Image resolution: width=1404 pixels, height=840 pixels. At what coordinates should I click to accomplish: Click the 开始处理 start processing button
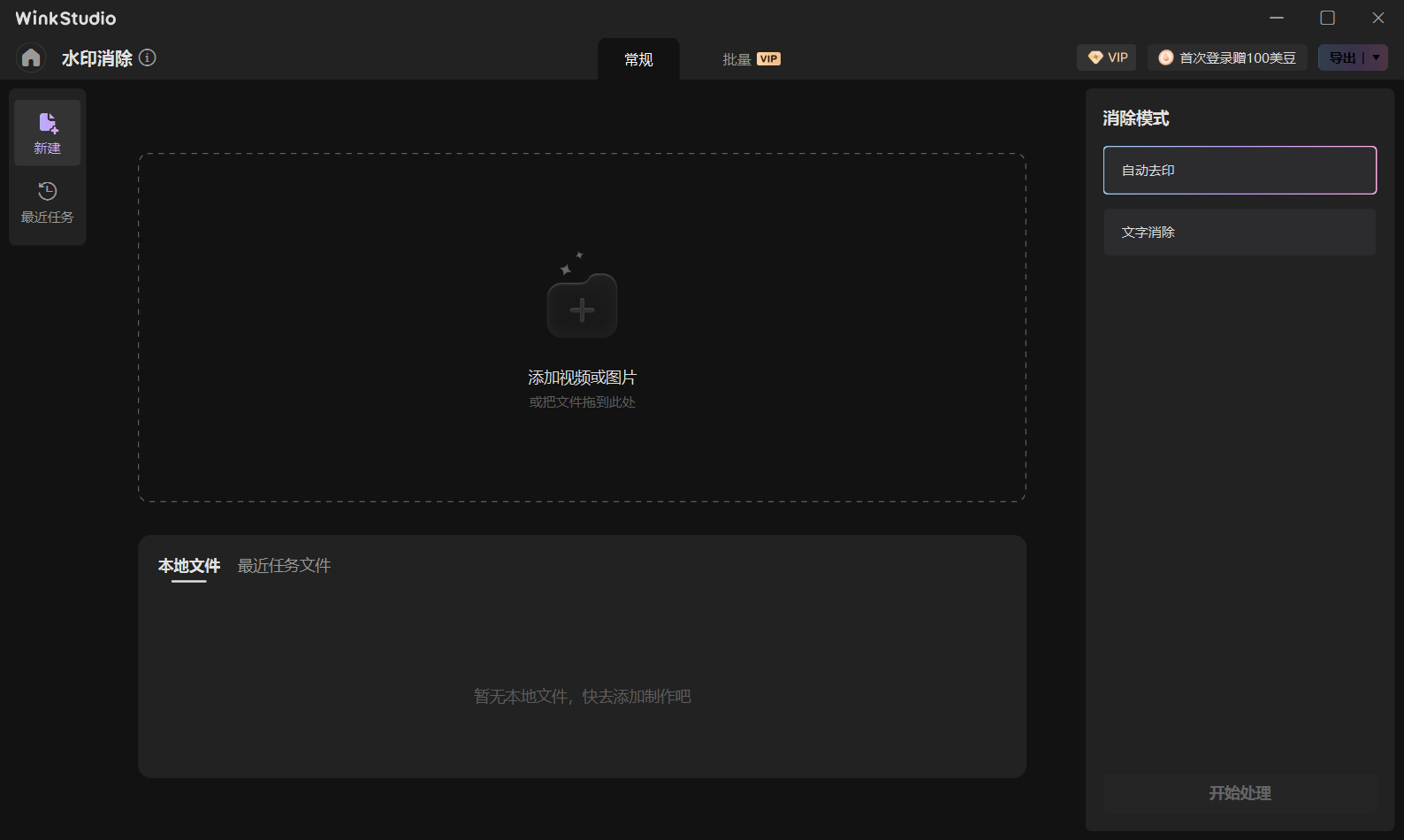pos(1240,793)
